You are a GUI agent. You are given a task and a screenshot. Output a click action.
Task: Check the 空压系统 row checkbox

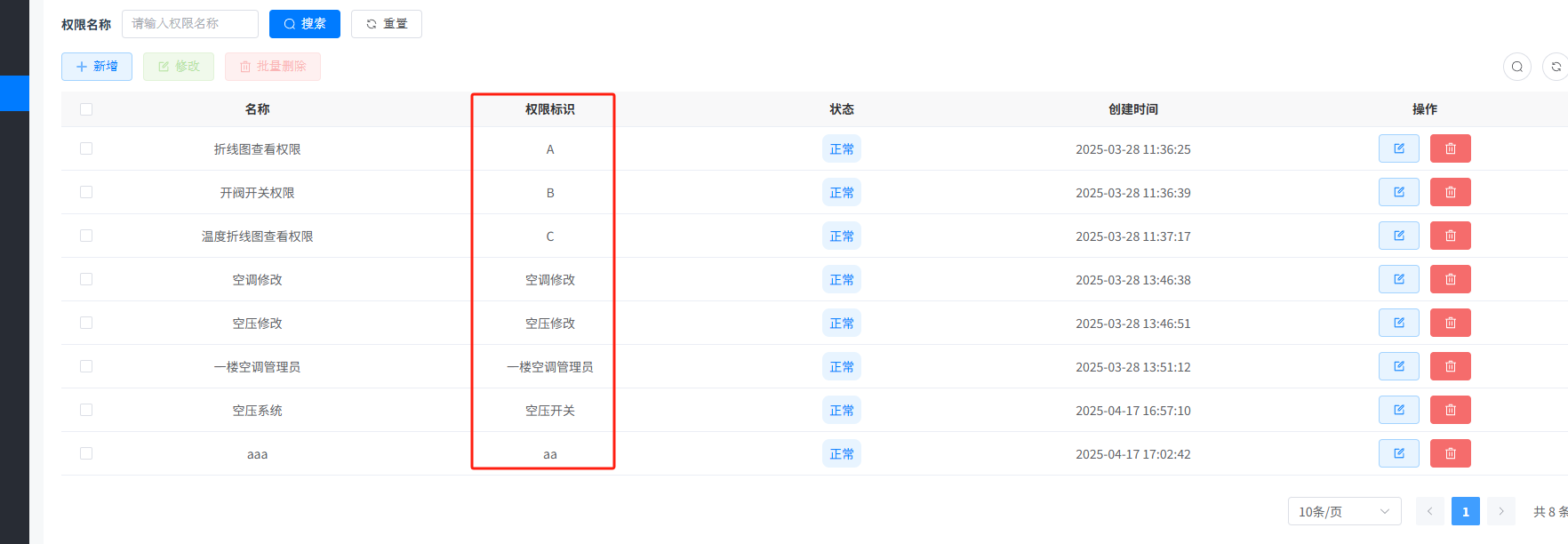pos(86,410)
